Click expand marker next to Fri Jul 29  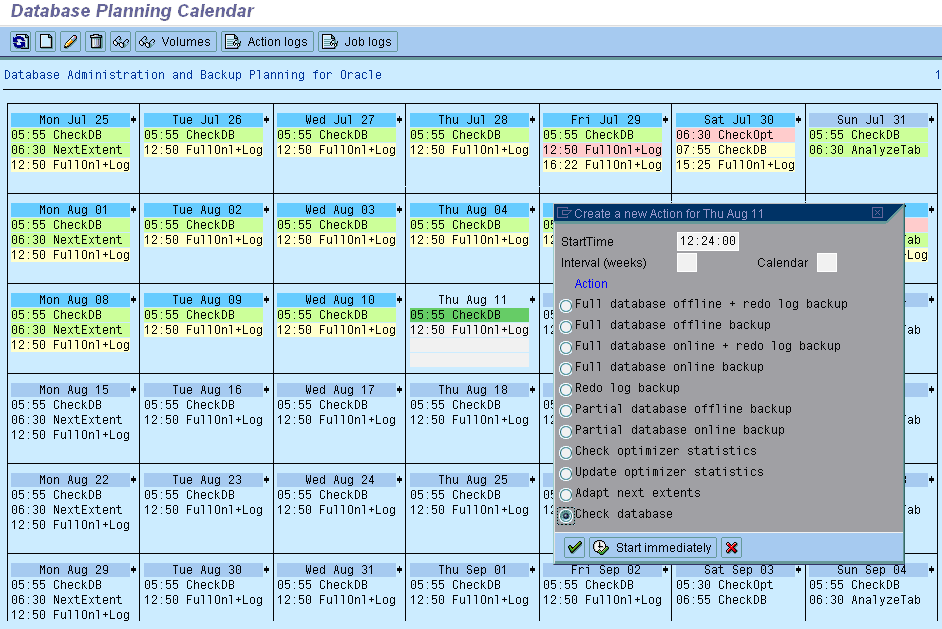pyautogui.click(x=666, y=120)
